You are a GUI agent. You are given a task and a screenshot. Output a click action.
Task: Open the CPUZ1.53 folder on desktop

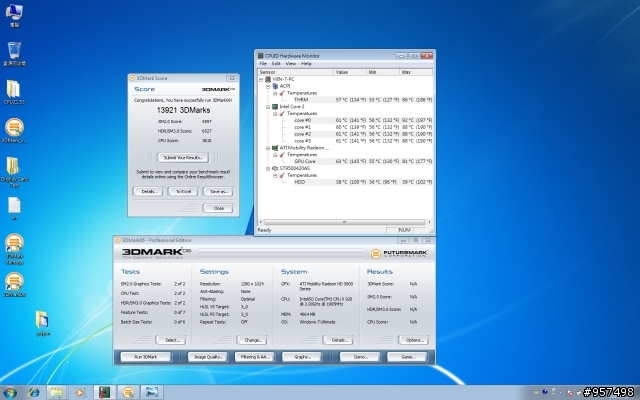pyautogui.click(x=13, y=89)
